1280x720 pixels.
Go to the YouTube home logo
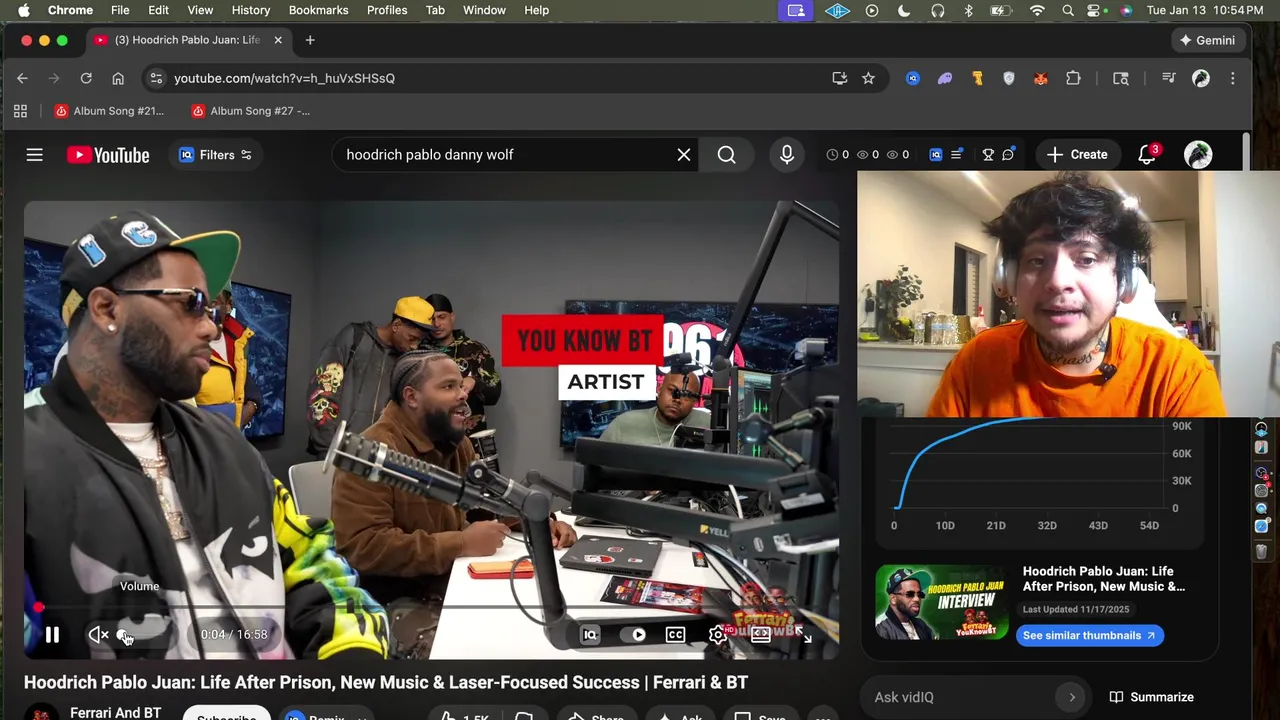click(x=108, y=155)
